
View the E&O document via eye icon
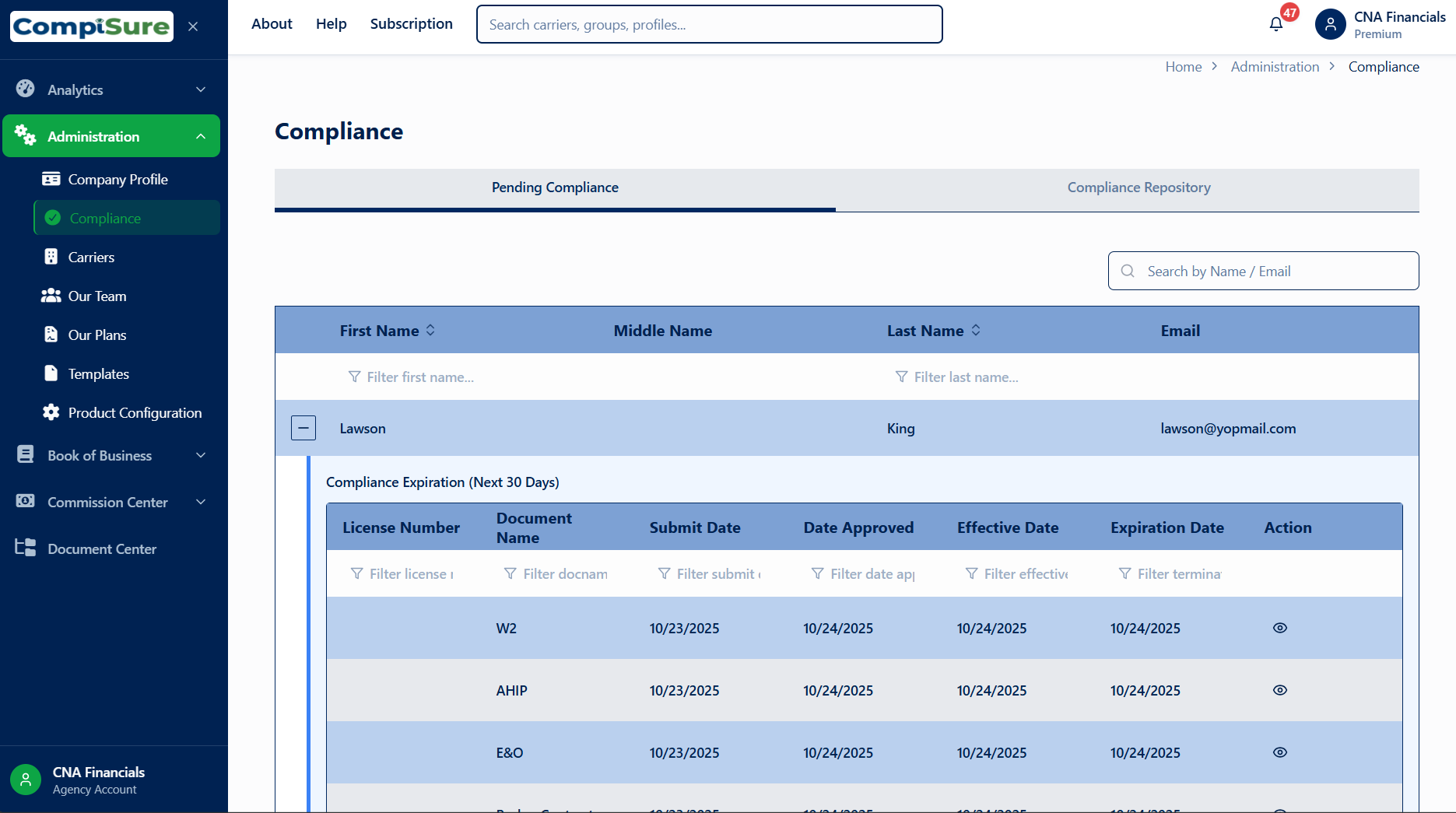click(x=1280, y=752)
